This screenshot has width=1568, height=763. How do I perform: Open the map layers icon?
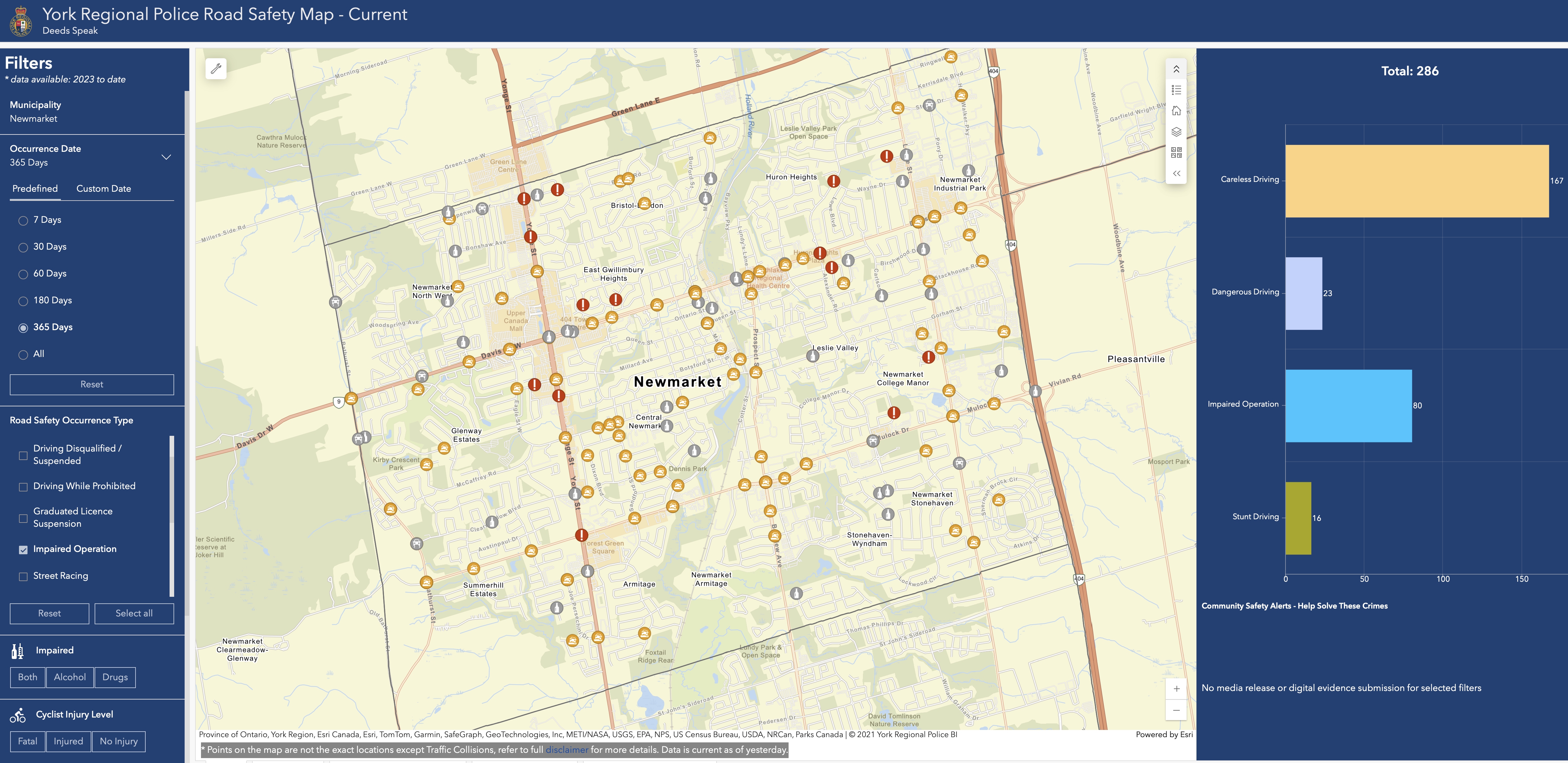1176,132
